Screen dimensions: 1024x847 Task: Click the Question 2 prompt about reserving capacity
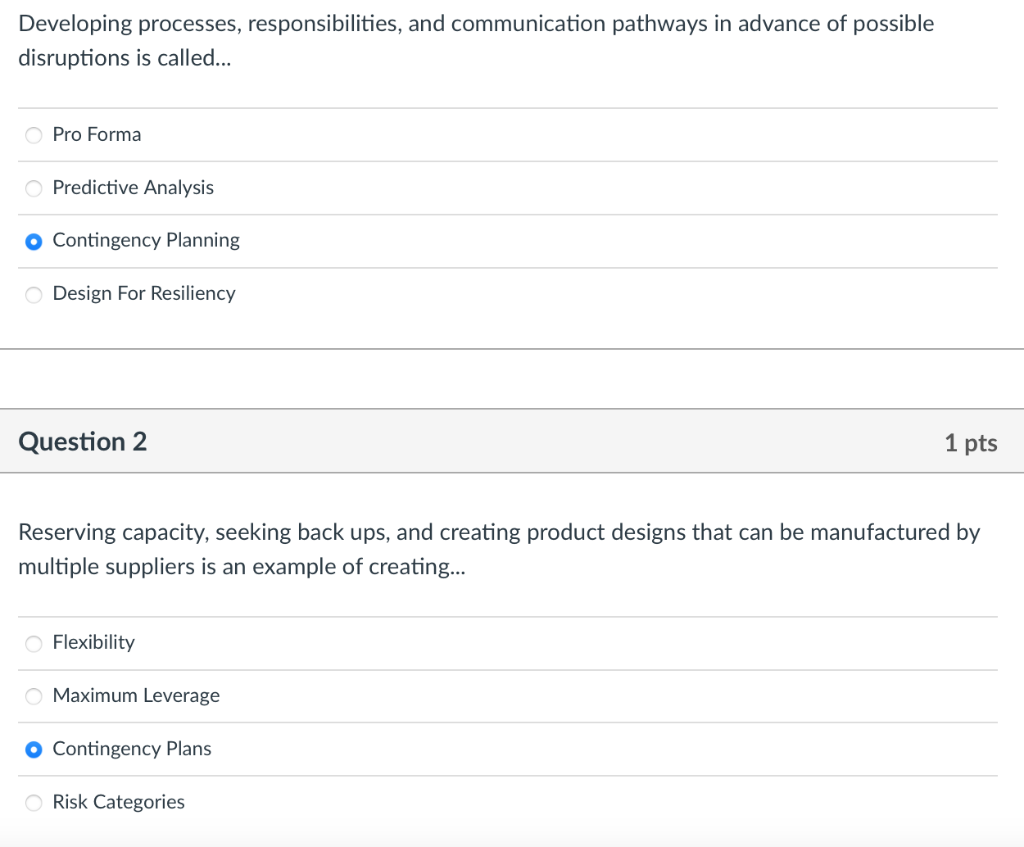click(x=500, y=549)
